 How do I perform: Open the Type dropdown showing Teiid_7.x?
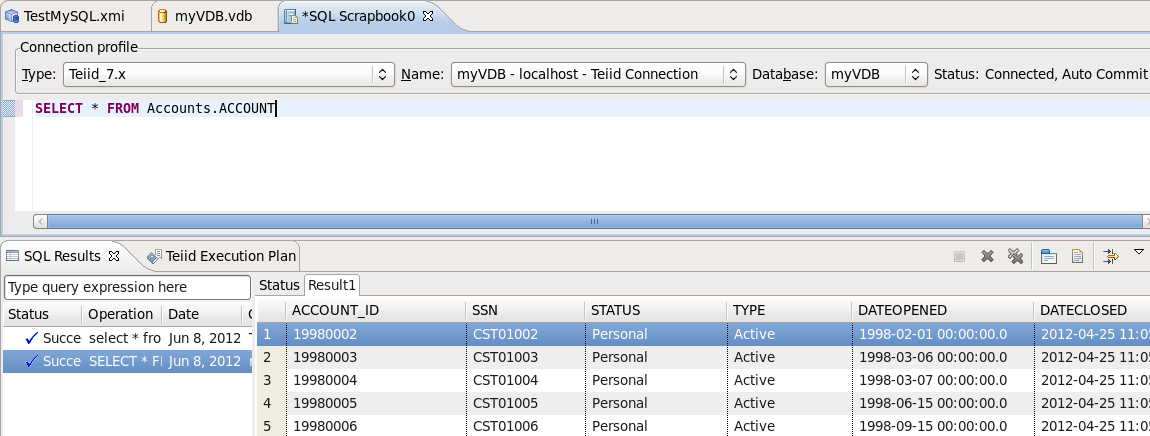coord(228,74)
